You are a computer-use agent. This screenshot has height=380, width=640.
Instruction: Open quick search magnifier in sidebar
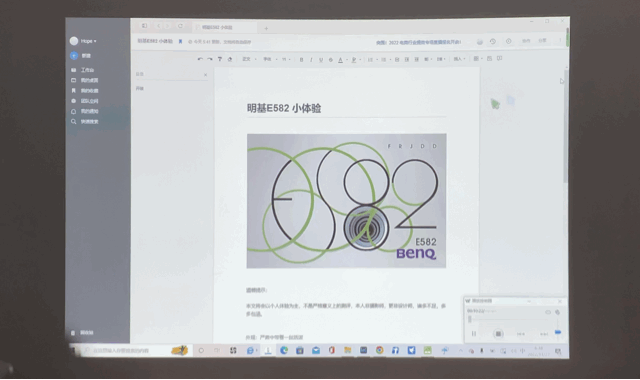(x=85, y=122)
